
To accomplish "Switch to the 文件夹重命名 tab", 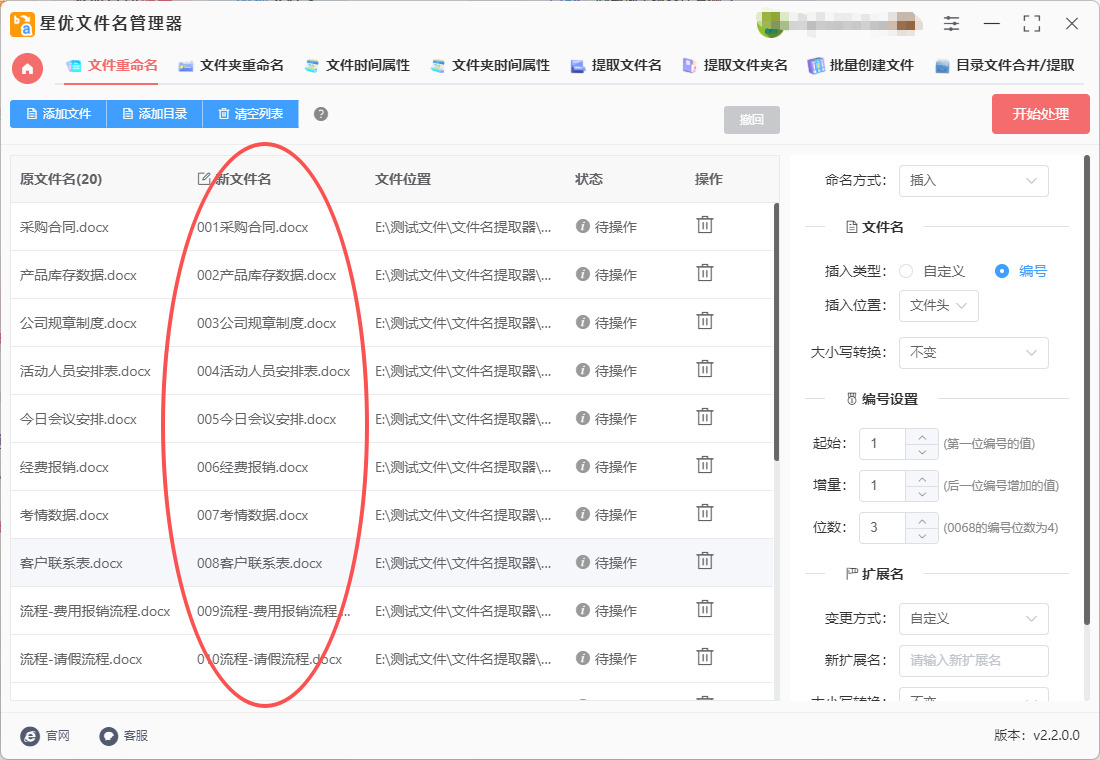I will (231, 66).
